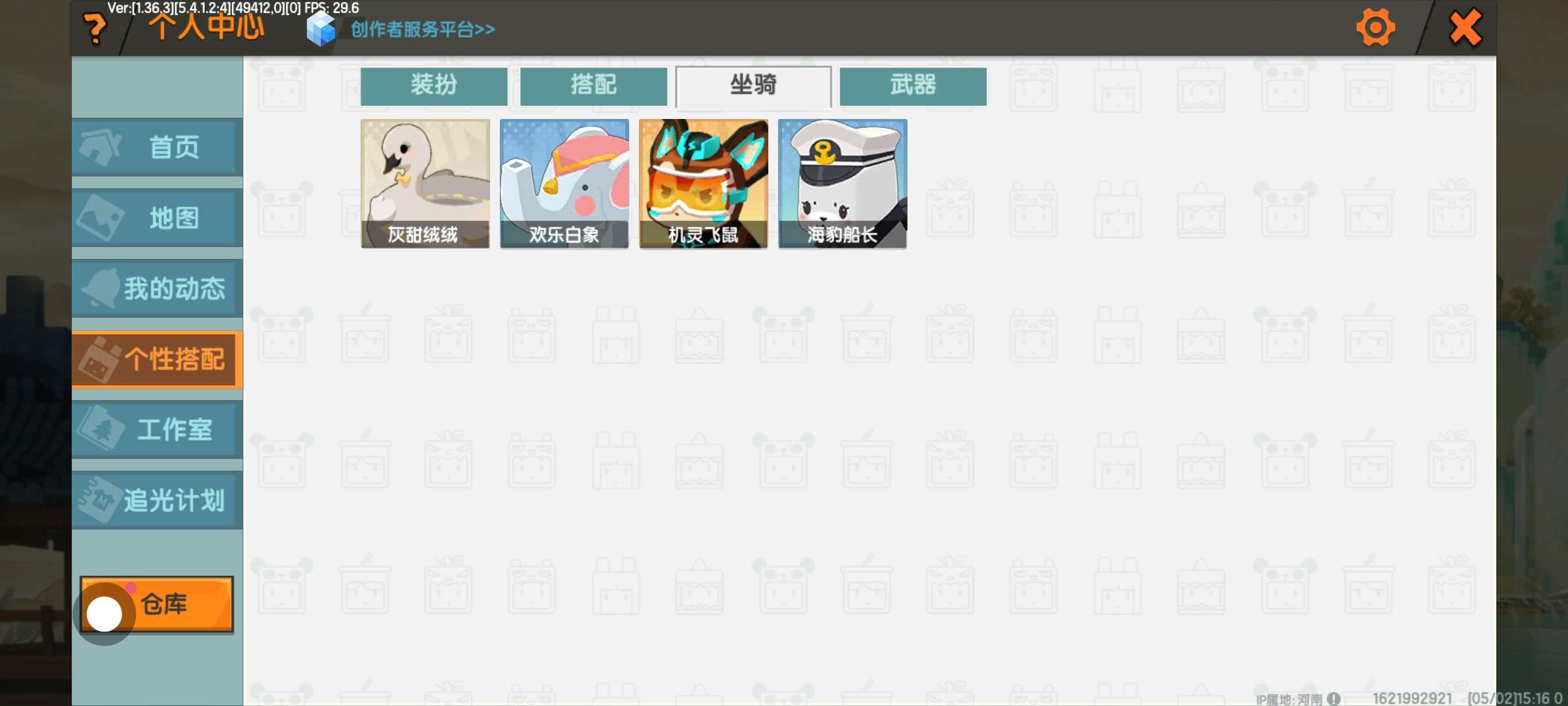Switch to the 武器 tab
Image resolution: width=1568 pixels, height=706 pixels.
913,86
